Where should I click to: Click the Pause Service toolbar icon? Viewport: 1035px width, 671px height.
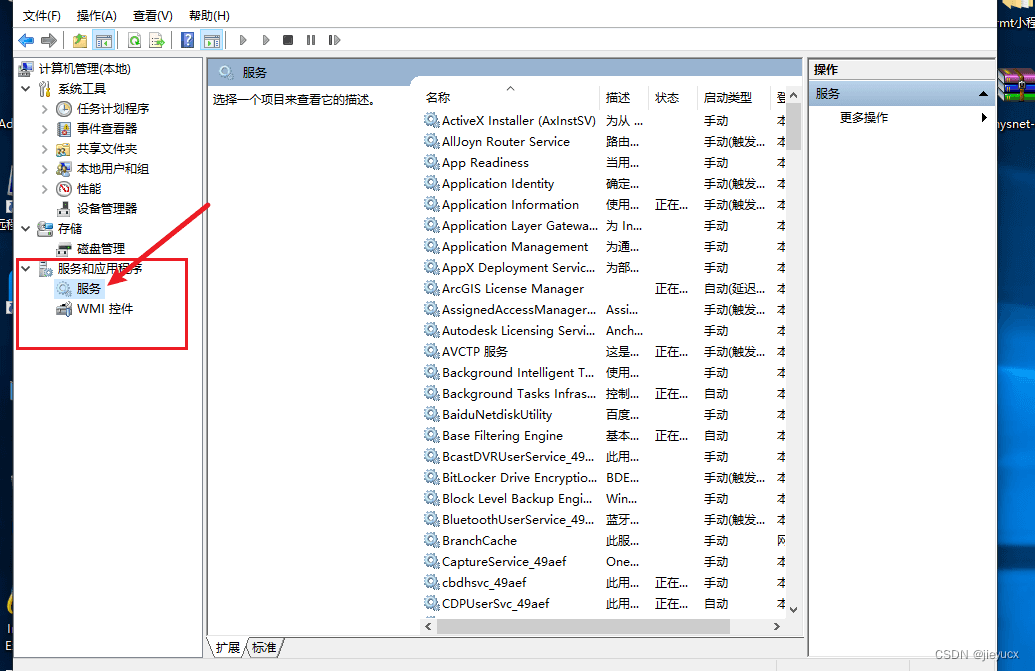[x=311, y=40]
